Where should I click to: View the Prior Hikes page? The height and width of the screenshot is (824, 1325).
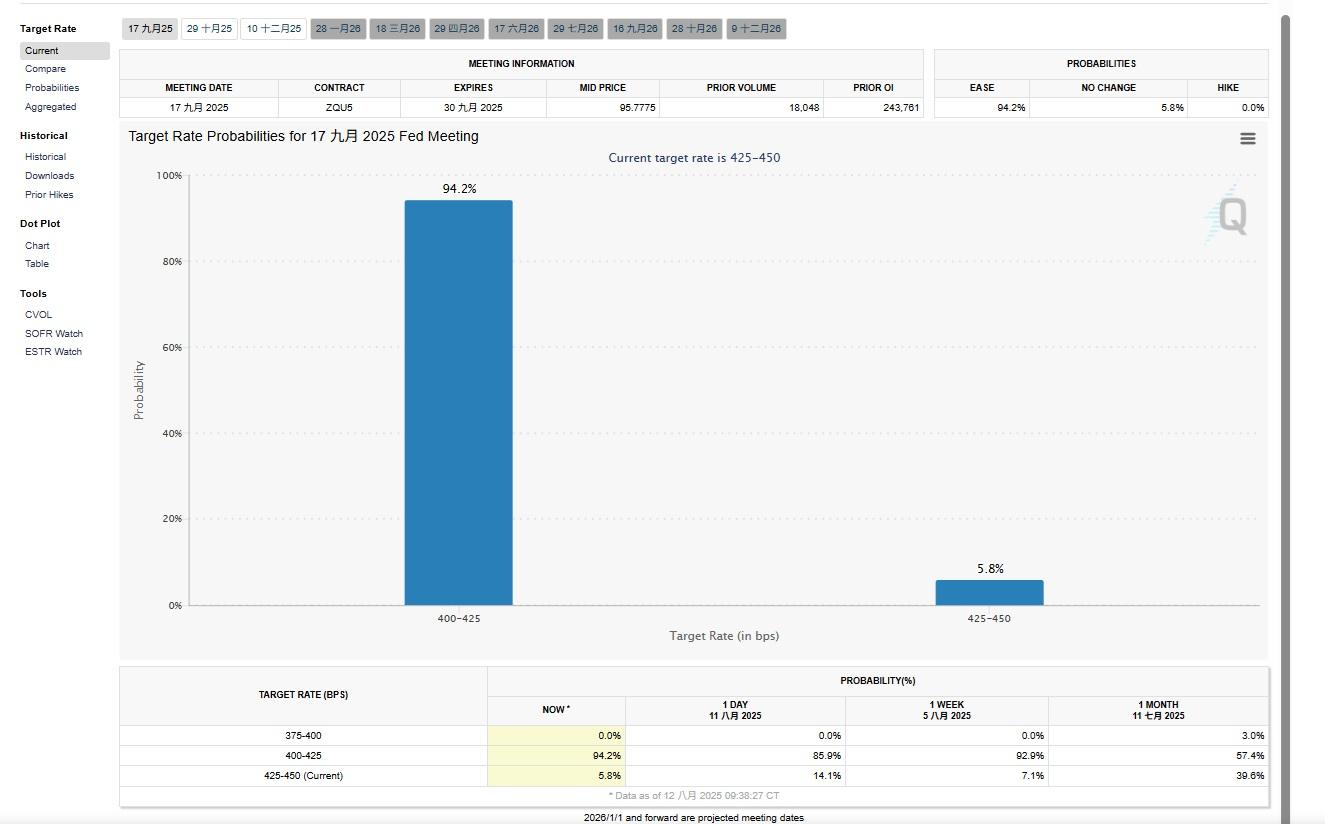(49, 195)
